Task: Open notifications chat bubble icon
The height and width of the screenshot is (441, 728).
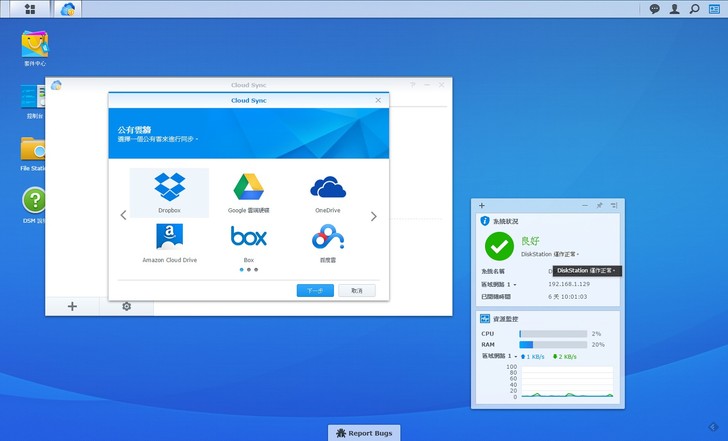Action: pyautogui.click(x=654, y=9)
